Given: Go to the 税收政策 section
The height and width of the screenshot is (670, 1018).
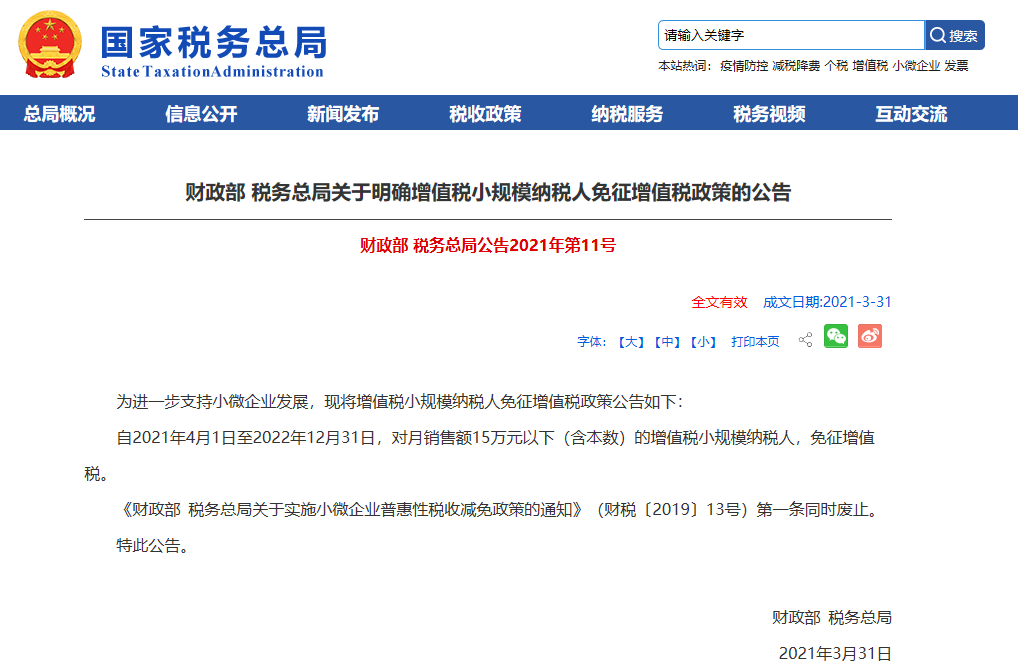Looking at the screenshot, I should pos(485,114).
